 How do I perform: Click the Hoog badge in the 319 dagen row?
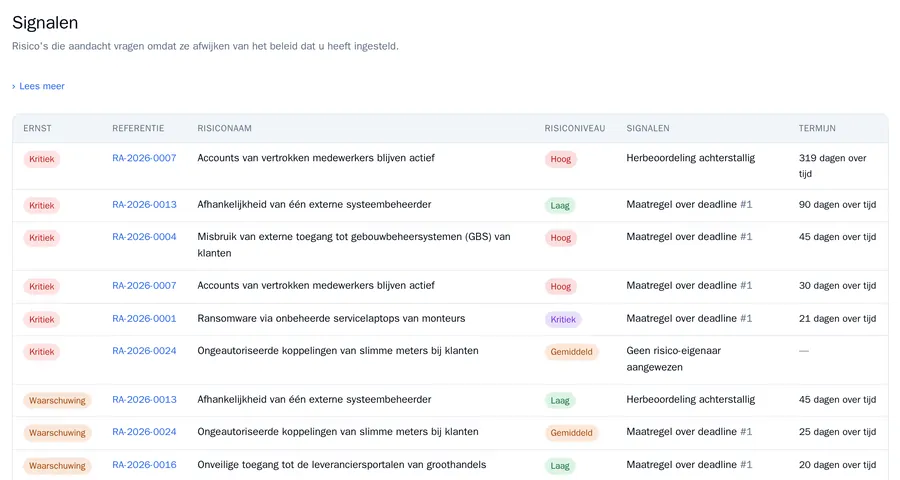[x=561, y=159]
